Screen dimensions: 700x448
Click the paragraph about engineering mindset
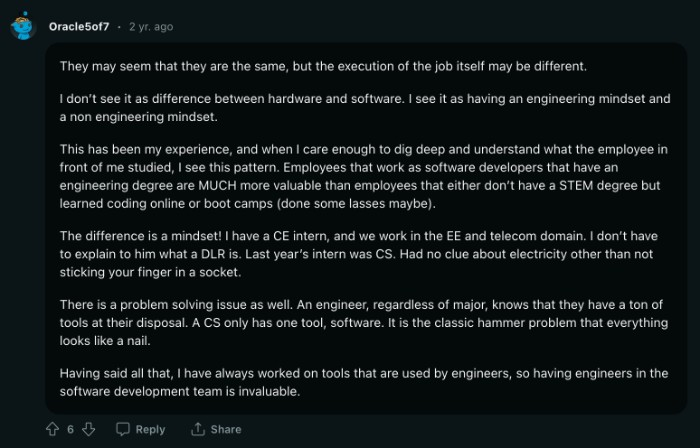(365, 108)
